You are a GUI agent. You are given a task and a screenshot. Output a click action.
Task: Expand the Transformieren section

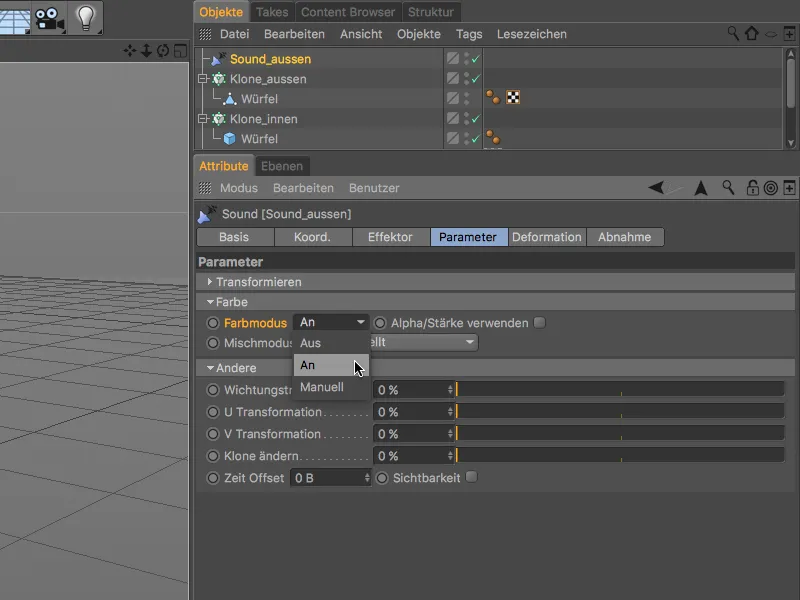click(x=209, y=282)
